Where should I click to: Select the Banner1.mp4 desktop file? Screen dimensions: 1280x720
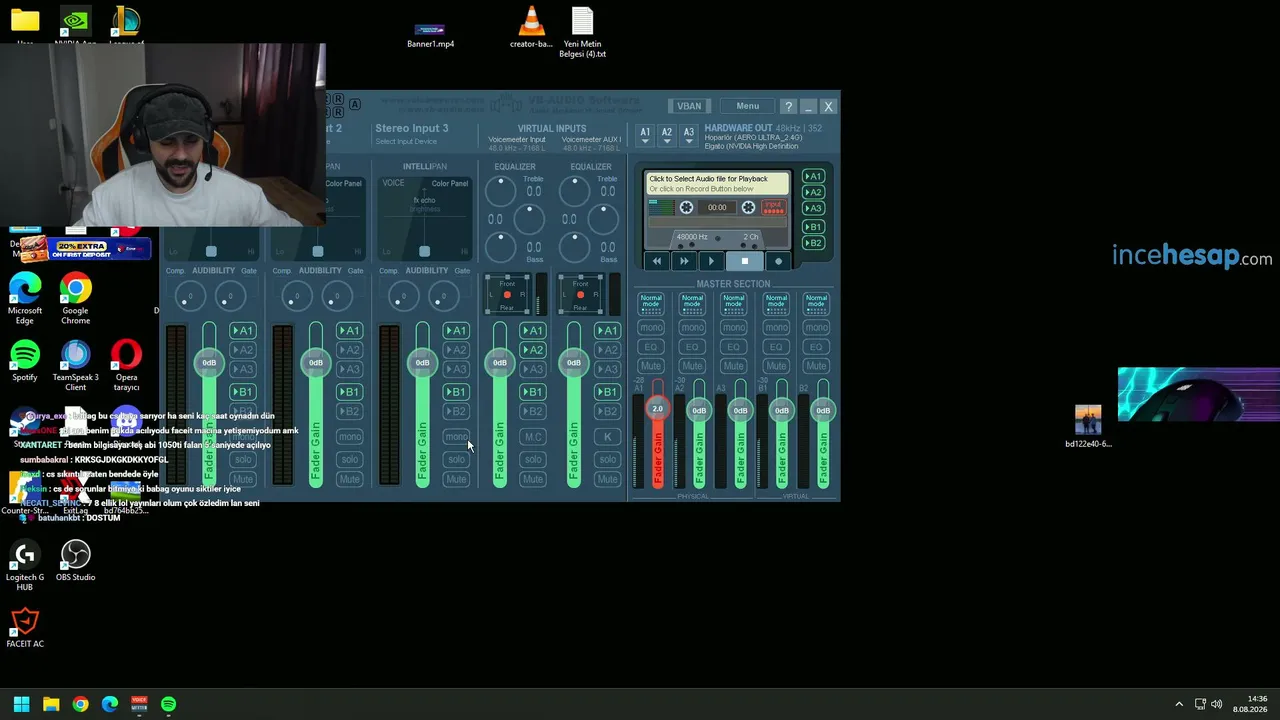[x=430, y=33]
